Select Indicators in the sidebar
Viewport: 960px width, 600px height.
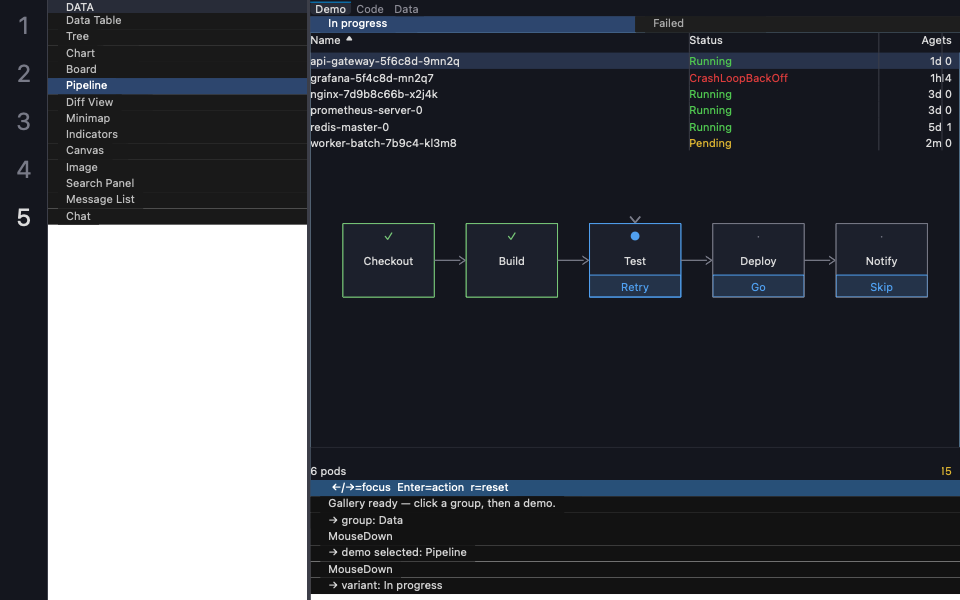click(178, 134)
